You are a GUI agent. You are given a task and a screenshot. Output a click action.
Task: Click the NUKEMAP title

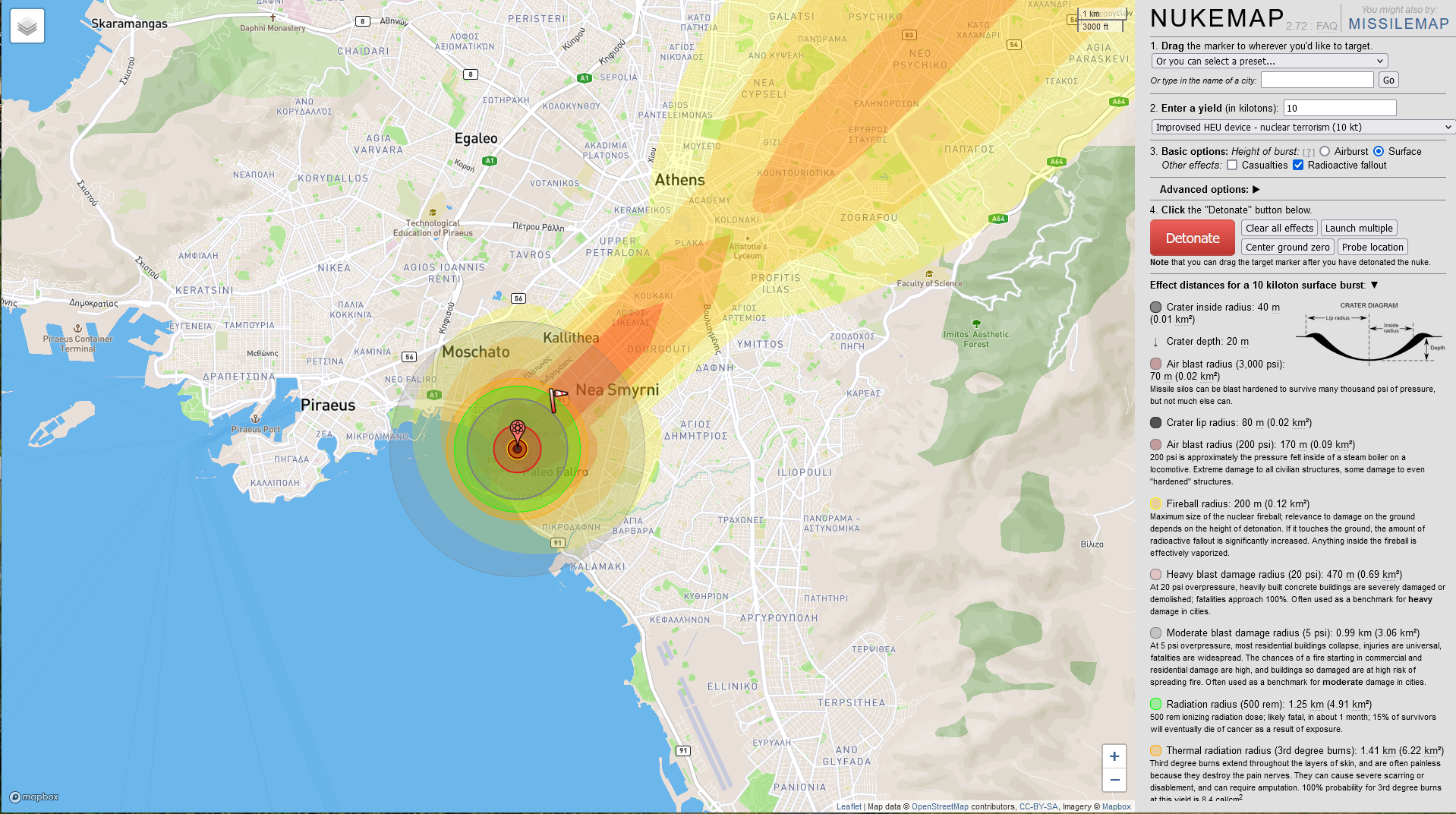tap(1216, 18)
